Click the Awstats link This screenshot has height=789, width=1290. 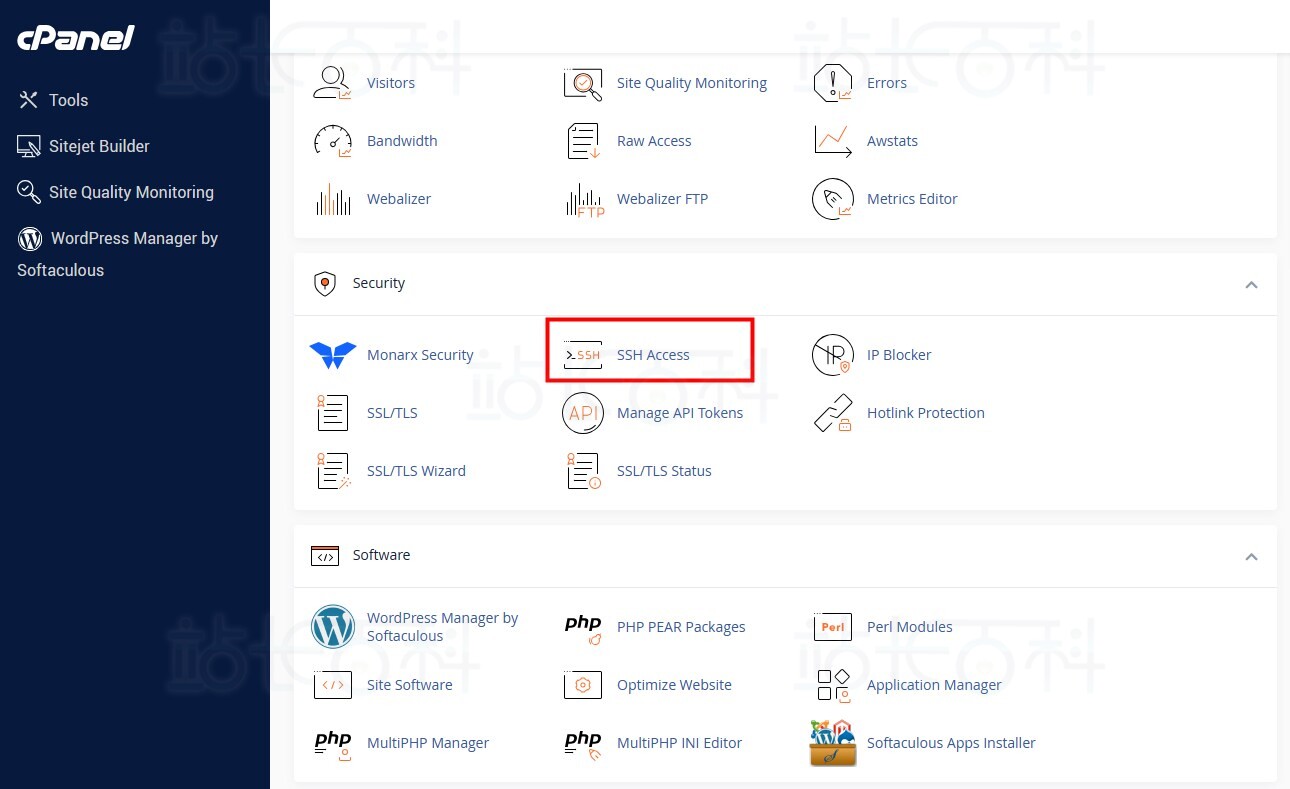892,141
